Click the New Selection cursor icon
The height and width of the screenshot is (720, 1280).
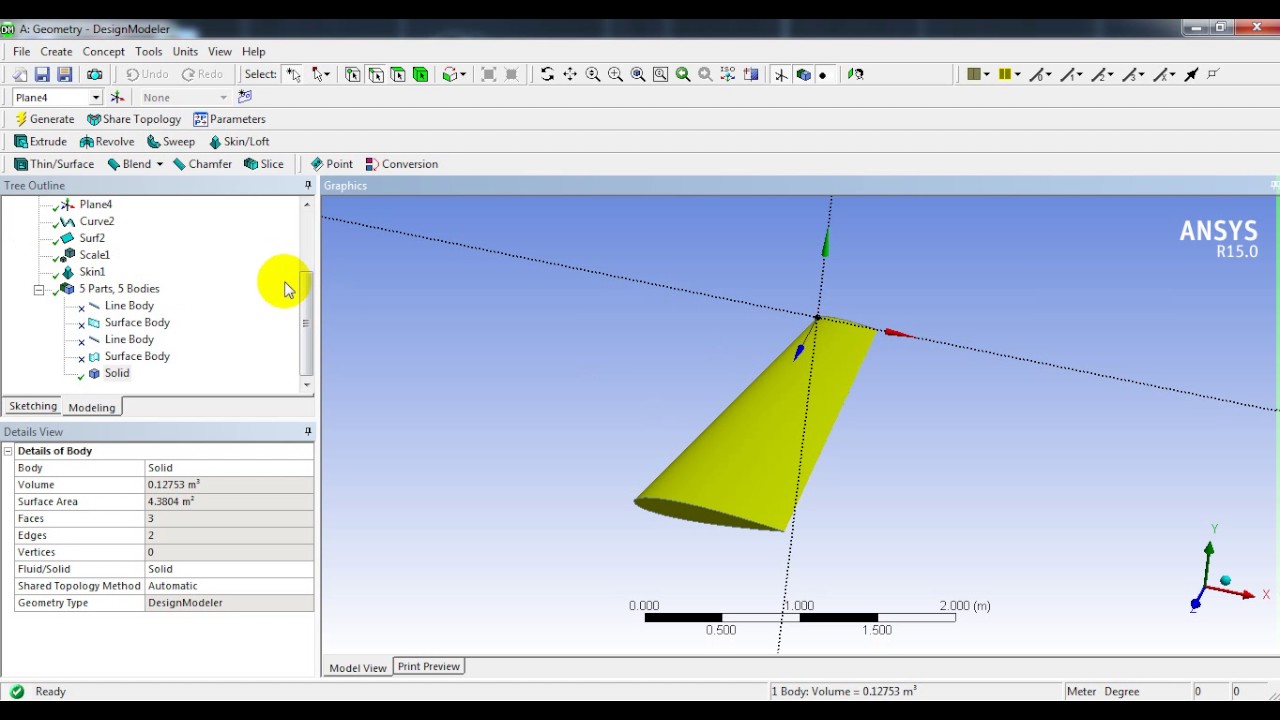click(293, 74)
